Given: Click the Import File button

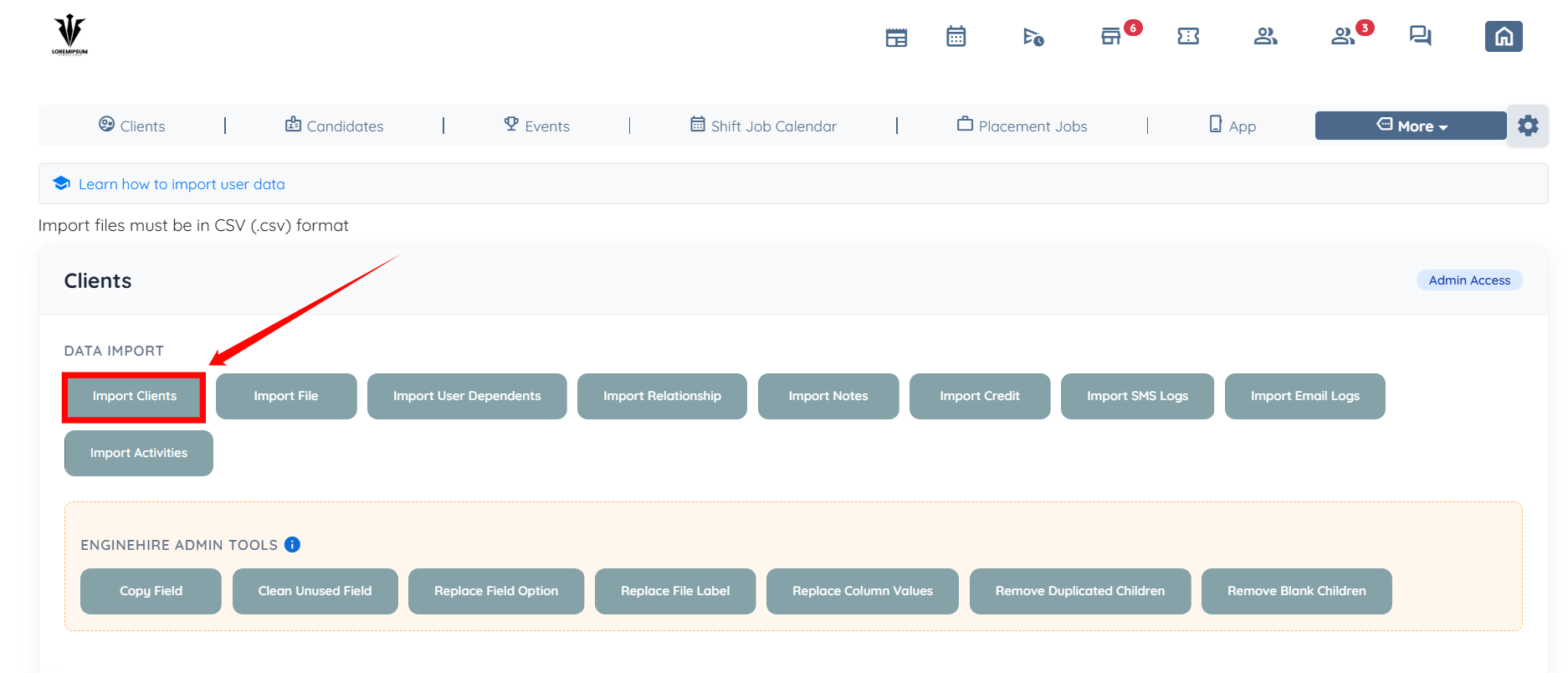Looking at the screenshot, I should (x=286, y=396).
